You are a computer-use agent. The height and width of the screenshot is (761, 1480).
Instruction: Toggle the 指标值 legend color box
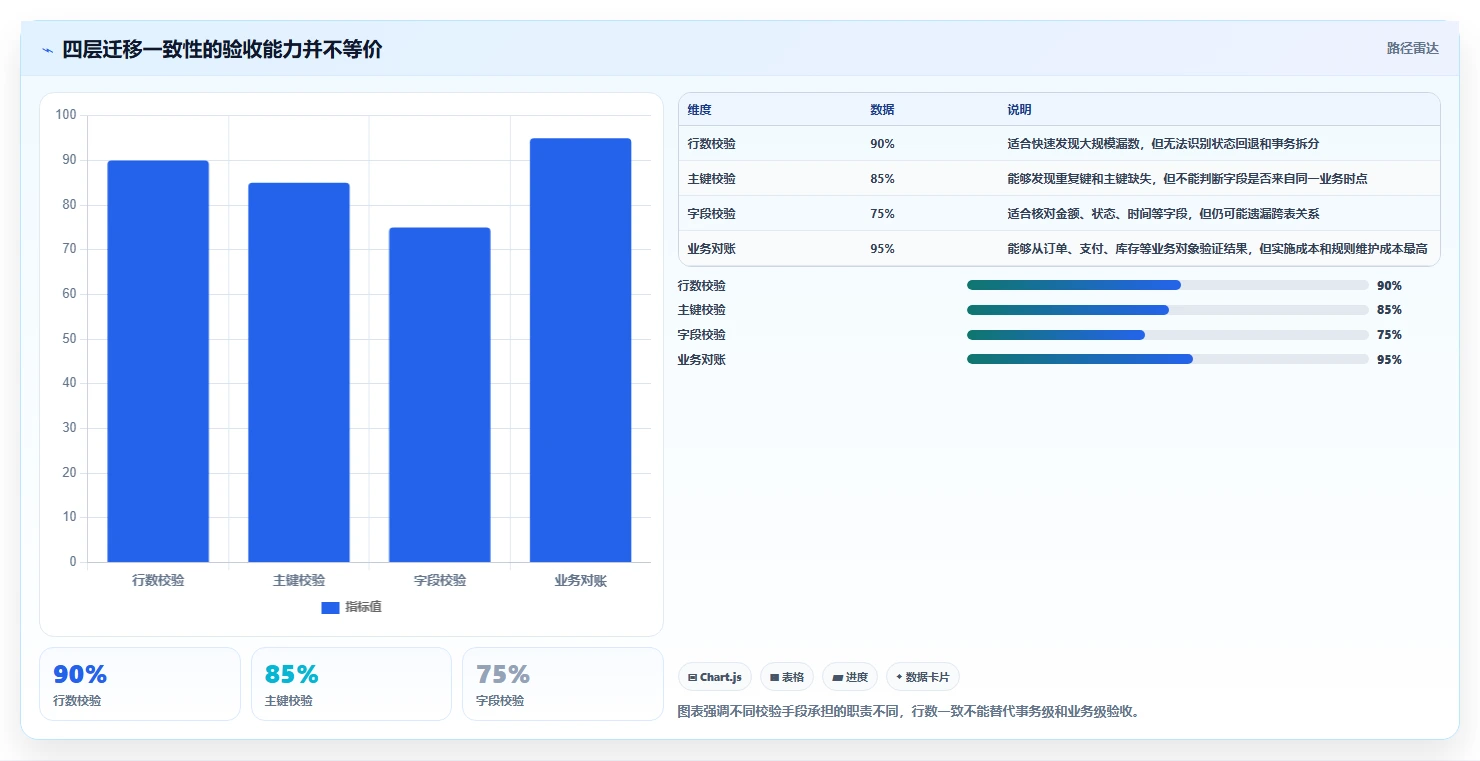330,607
